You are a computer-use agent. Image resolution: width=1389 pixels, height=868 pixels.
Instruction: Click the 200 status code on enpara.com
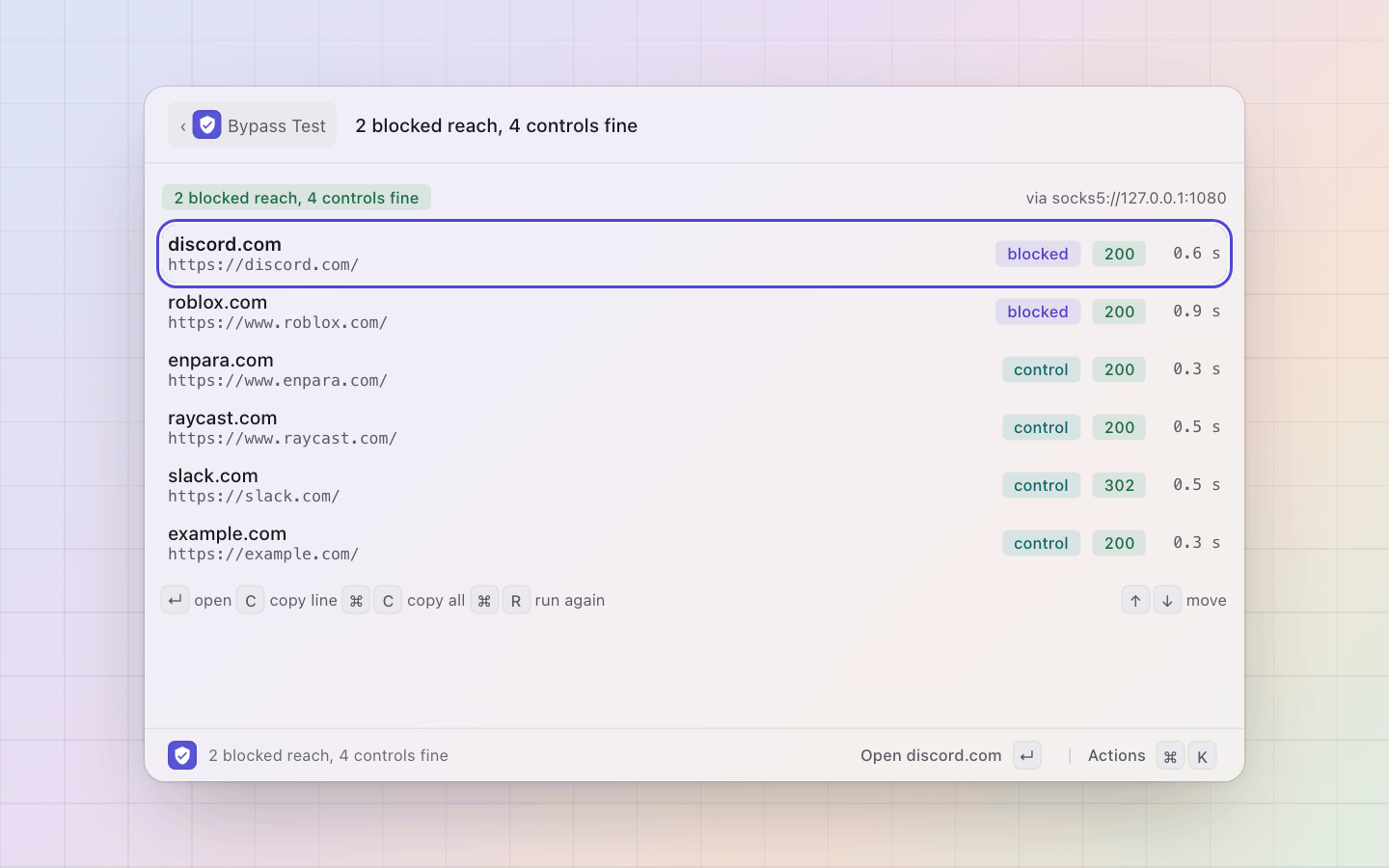pyautogui.click(x=1119, y=369)
